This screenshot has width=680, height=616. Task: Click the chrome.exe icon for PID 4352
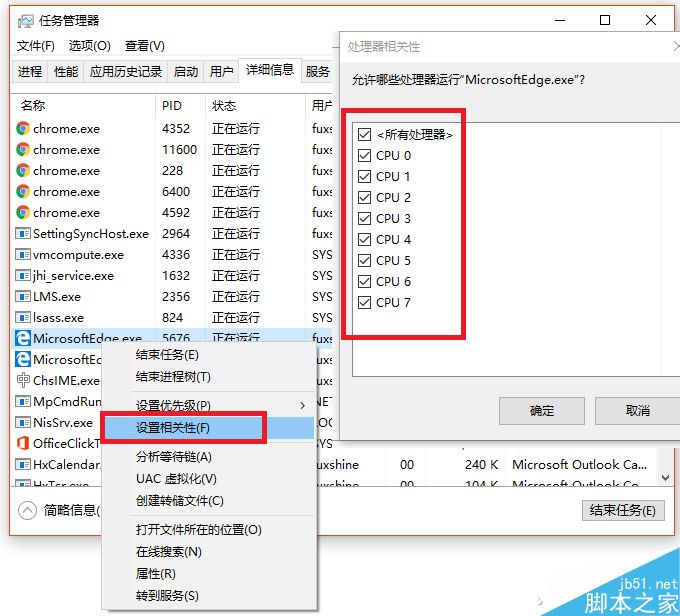point(23,128)
